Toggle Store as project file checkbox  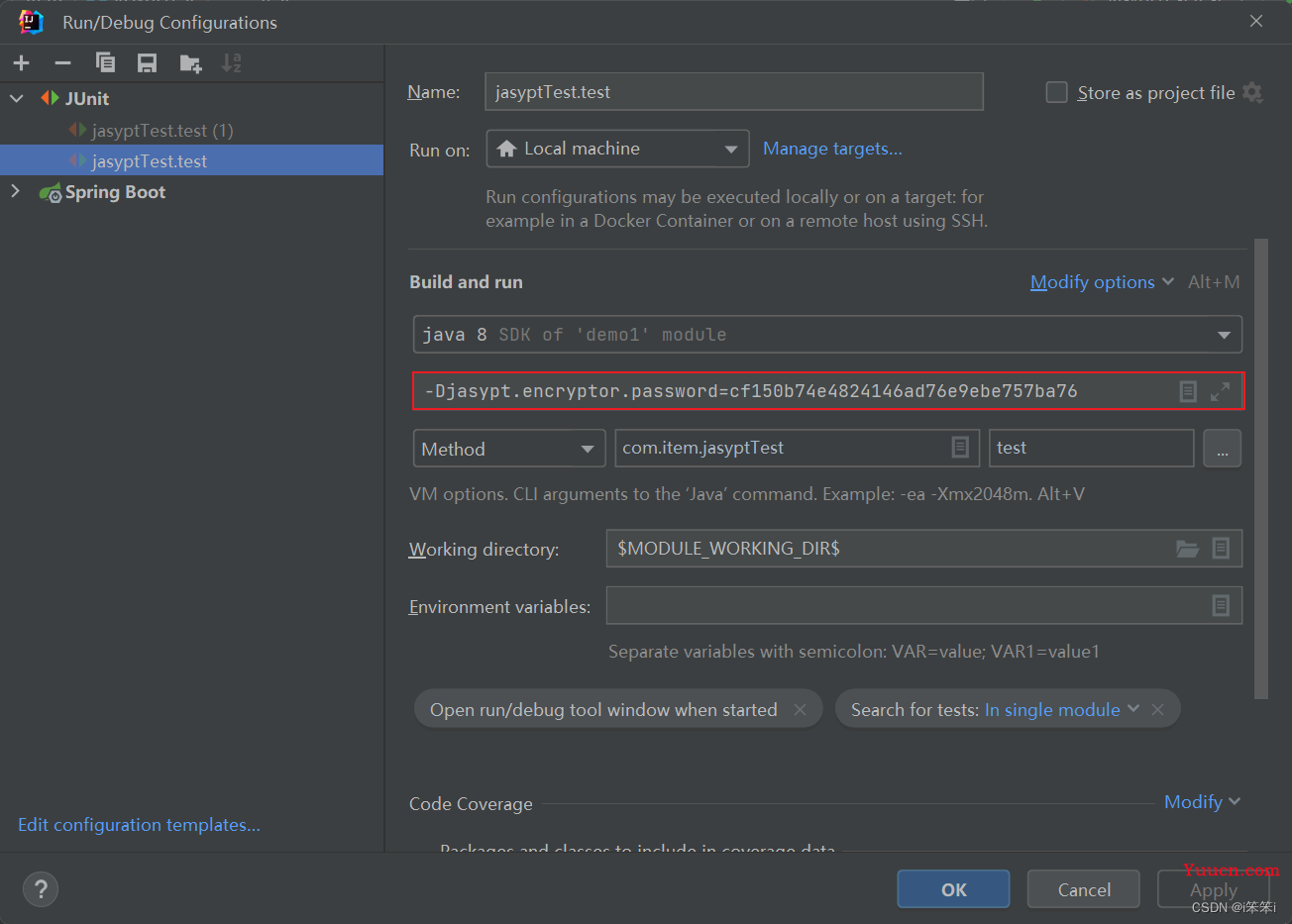pos(1057,92)
